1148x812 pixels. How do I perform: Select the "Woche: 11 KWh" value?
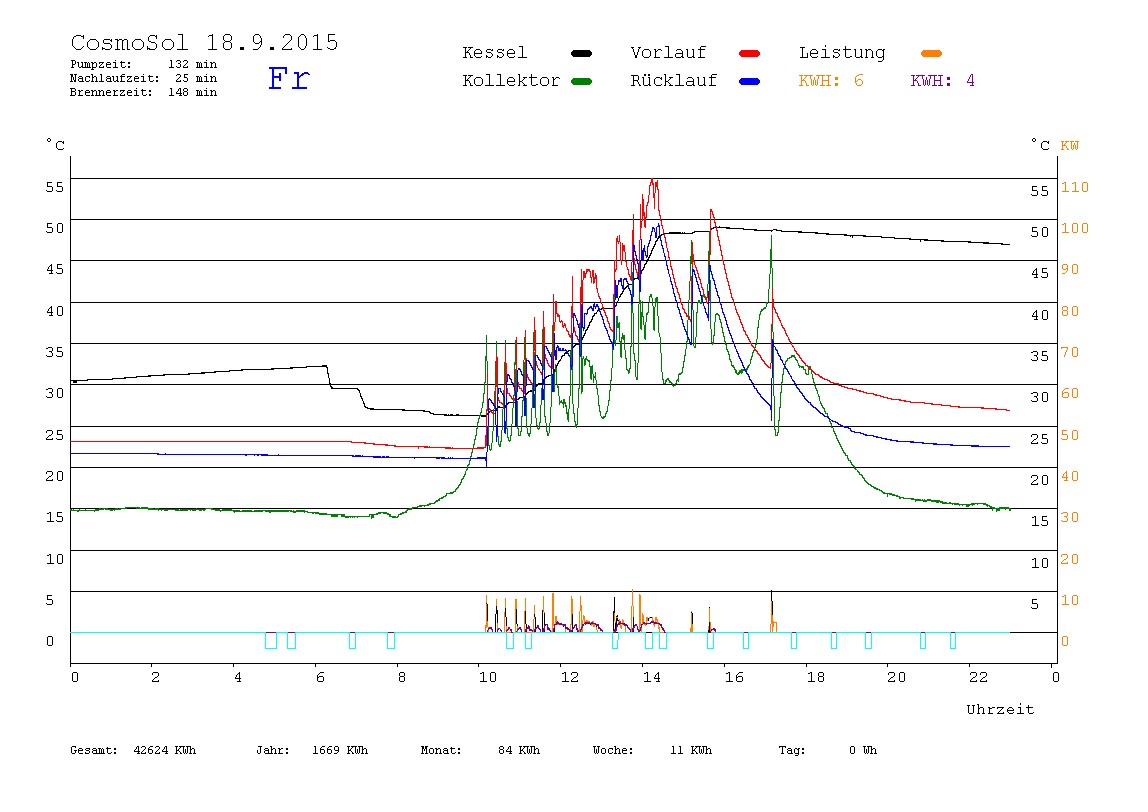(x=652, y=750)
